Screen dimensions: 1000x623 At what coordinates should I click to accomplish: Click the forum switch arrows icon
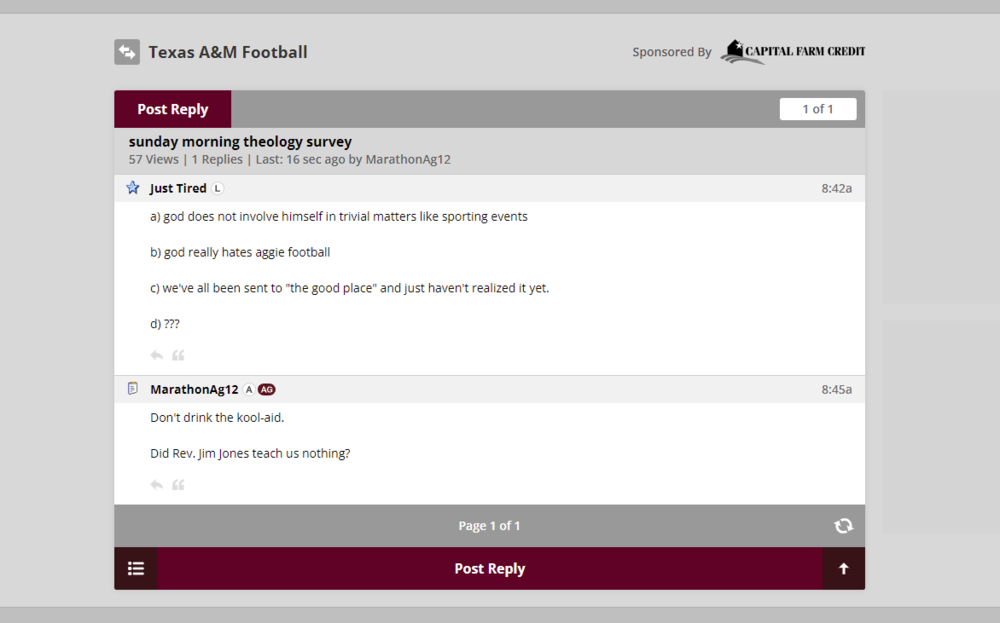point(127,52)
